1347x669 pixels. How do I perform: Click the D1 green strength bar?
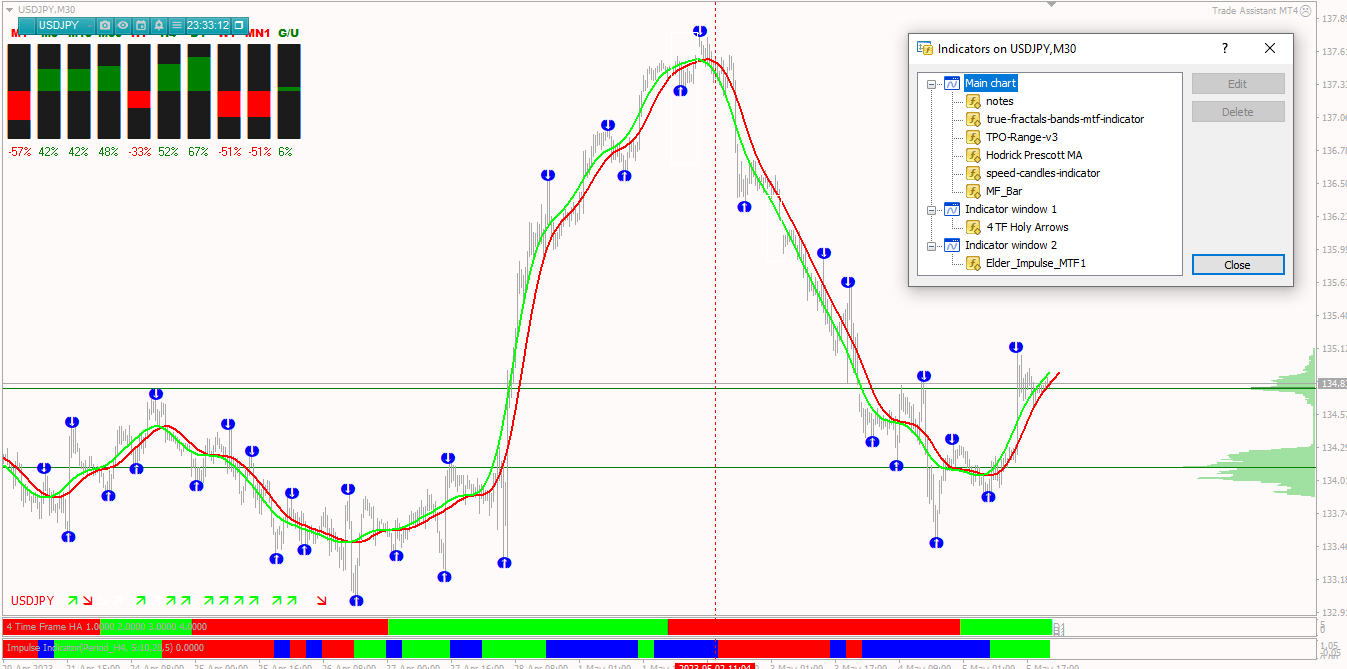click(x=199, y=74)
